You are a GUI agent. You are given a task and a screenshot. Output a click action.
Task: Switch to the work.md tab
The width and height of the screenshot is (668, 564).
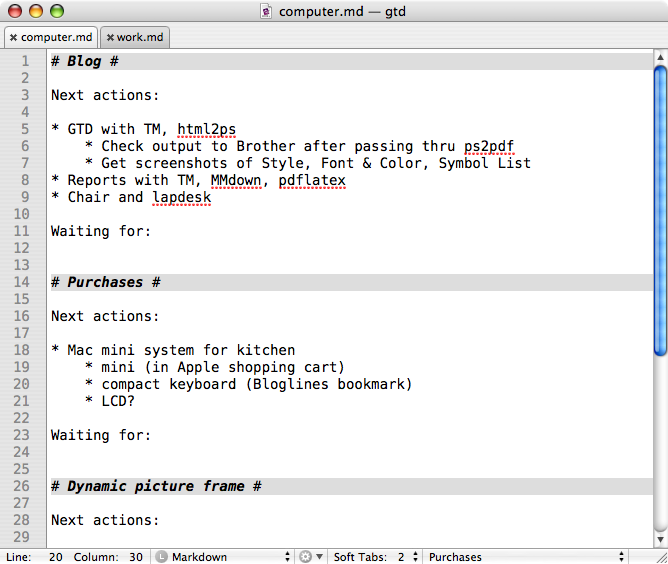[135, 37]
